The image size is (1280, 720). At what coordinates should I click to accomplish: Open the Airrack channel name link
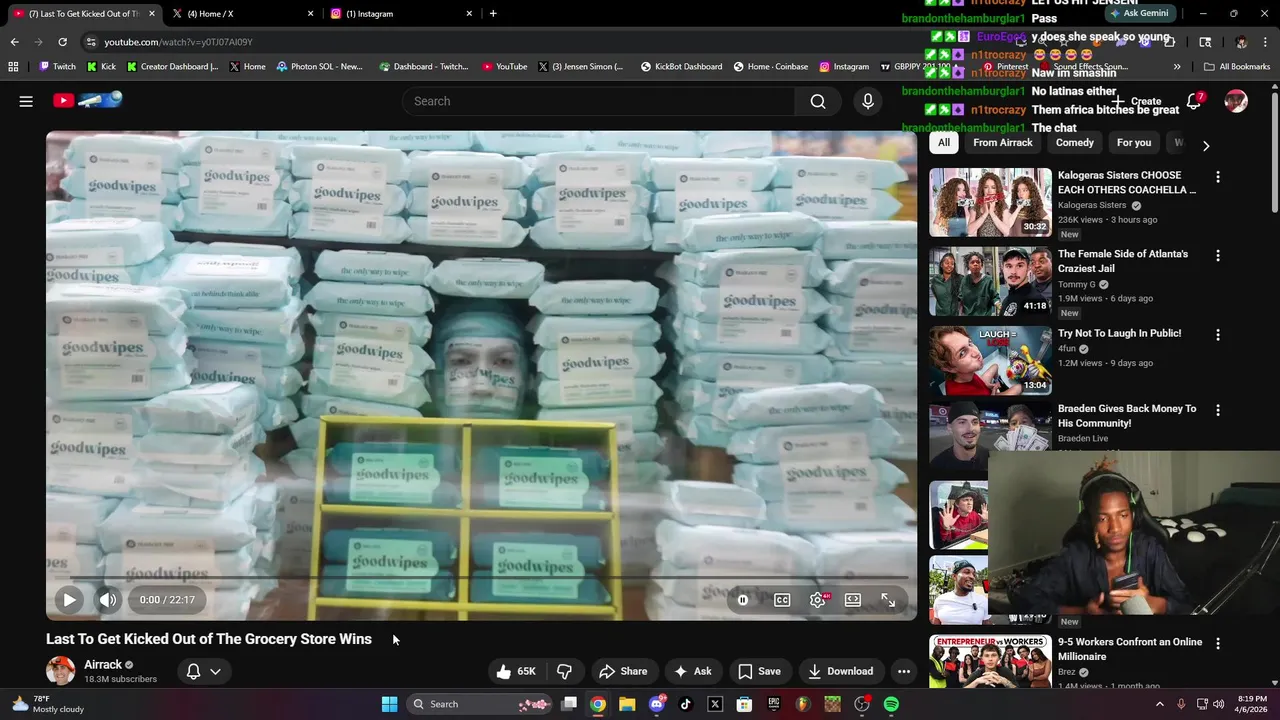coord(103,664)
